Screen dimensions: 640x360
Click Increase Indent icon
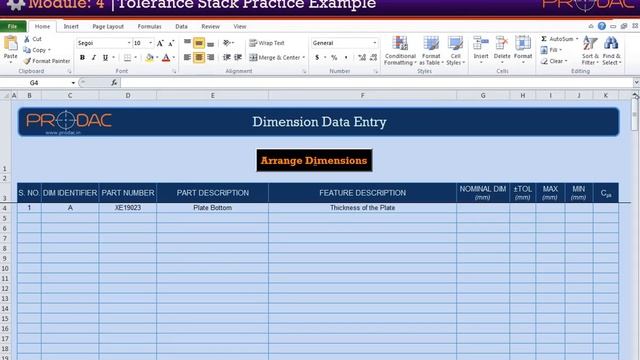238,58
